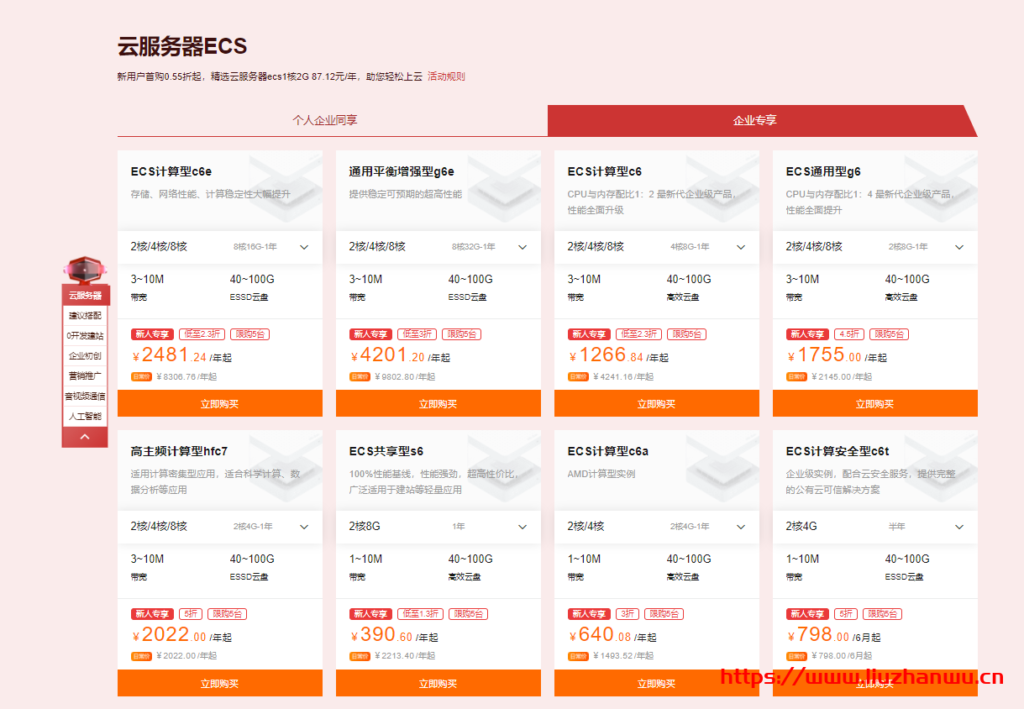Click the 3折 tag on ECS计算型c6a card
This screenshot has height=709, width=1024.
[627, 614]
